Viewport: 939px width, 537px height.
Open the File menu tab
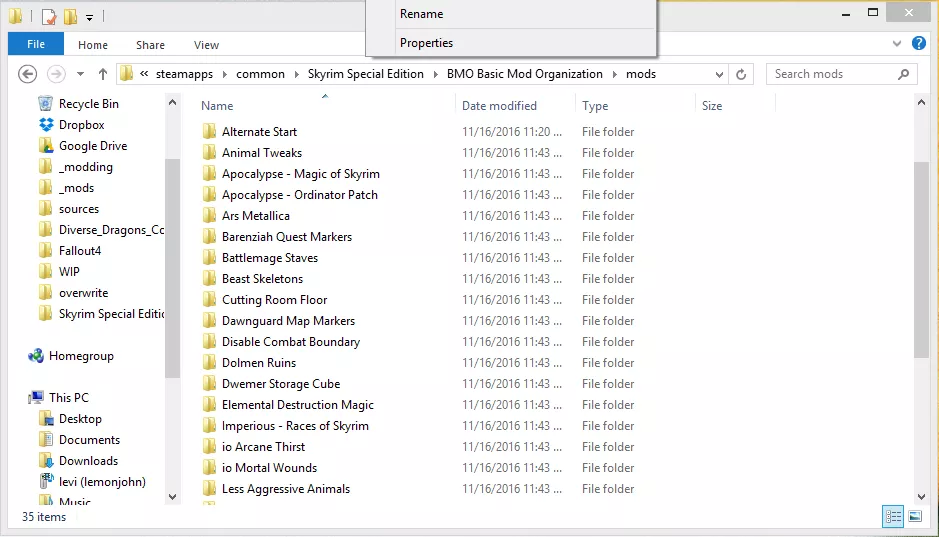coord(36,44)
